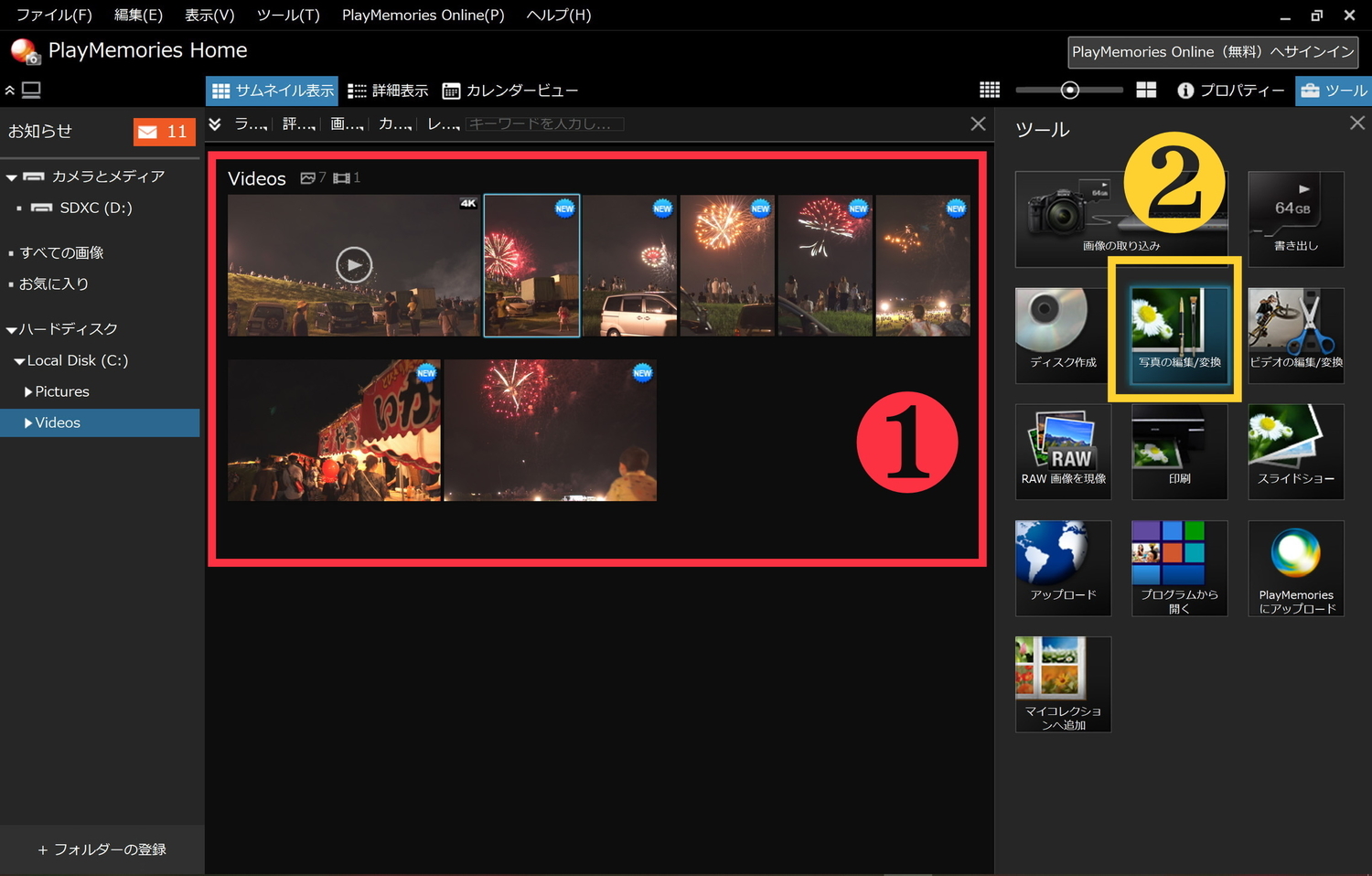Launch the ディスク作成 disc creation tool
The image size is (1372, 876).
tap(1063, 336)
